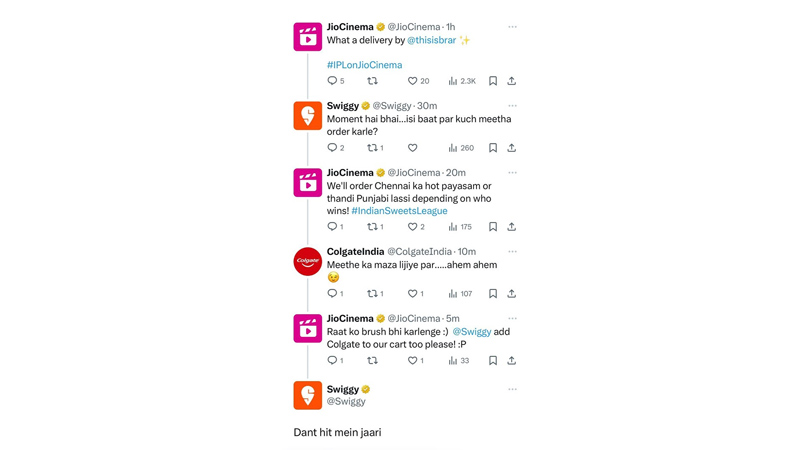Viewport: 800px width, 450px height.
Task: Like JioCinema's tweet with 20 likes
Action: [412, 81]
